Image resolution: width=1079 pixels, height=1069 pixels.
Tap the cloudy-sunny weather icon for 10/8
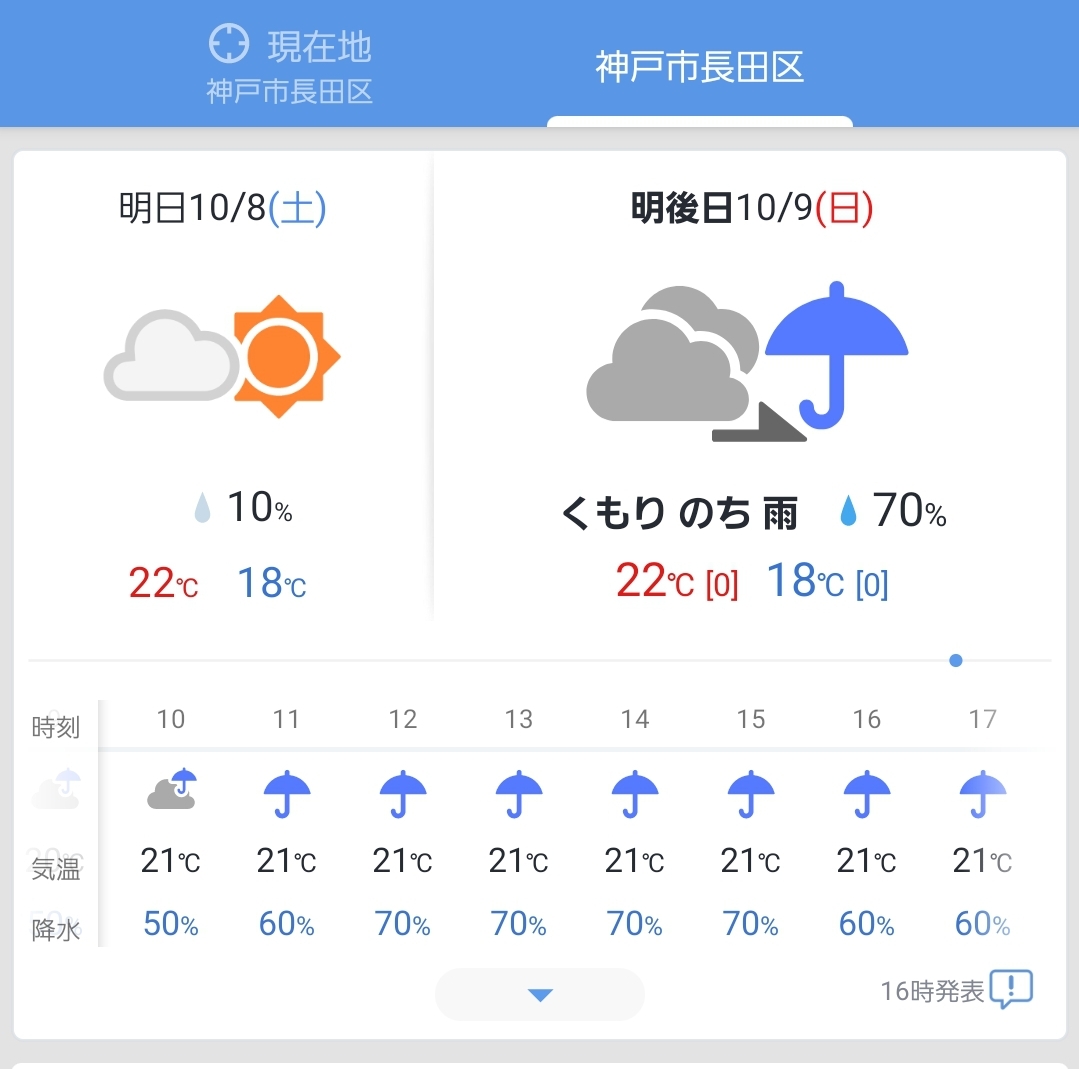tap(222, 356)
